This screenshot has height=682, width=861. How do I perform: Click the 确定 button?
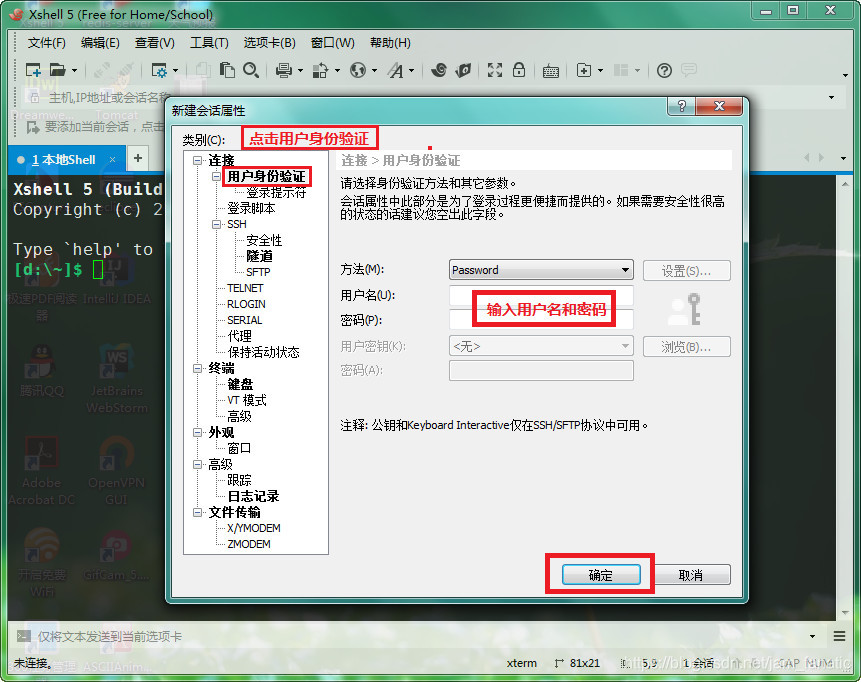tap(601, 575)
